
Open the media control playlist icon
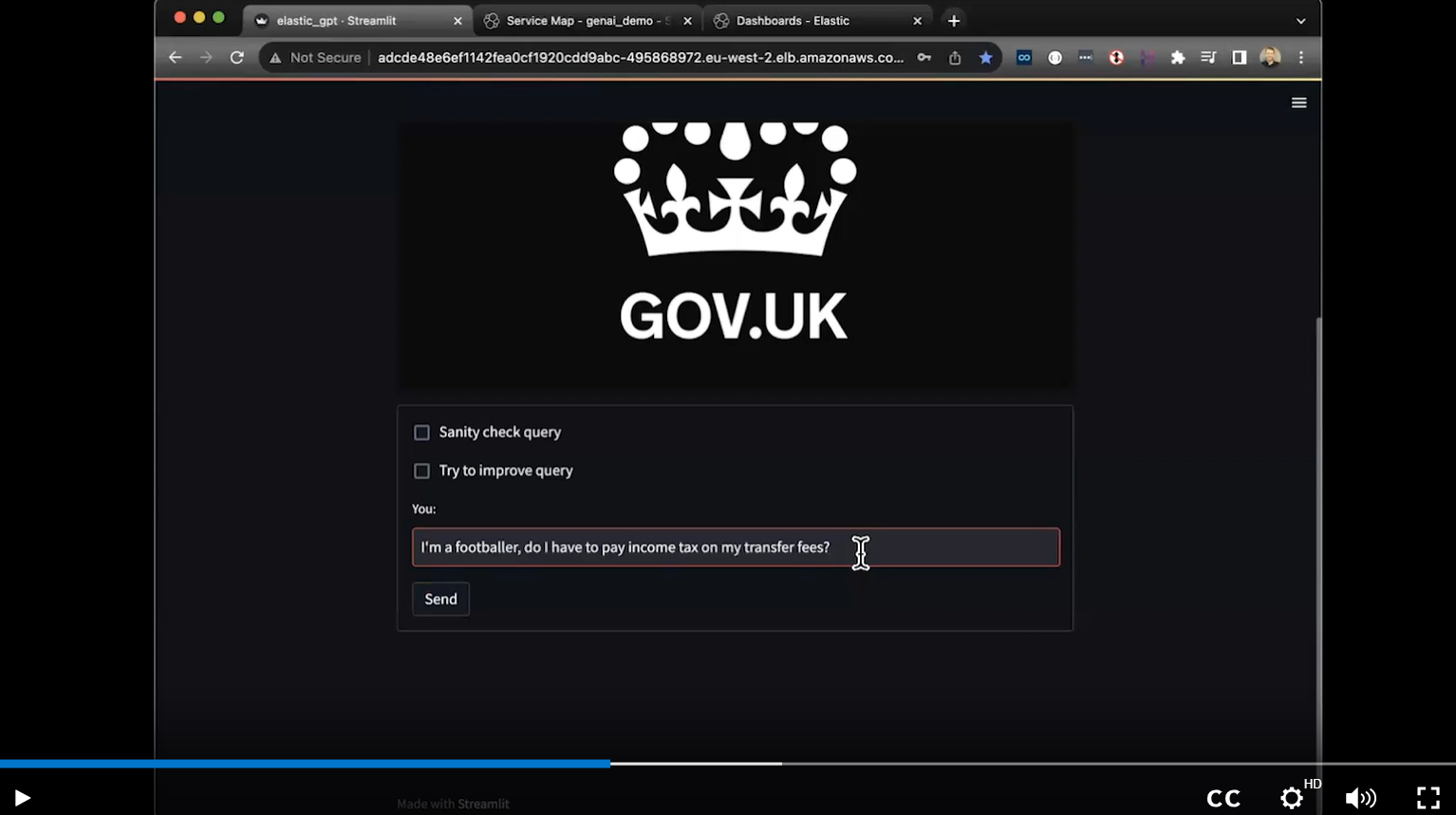(x=1208, y=58)
